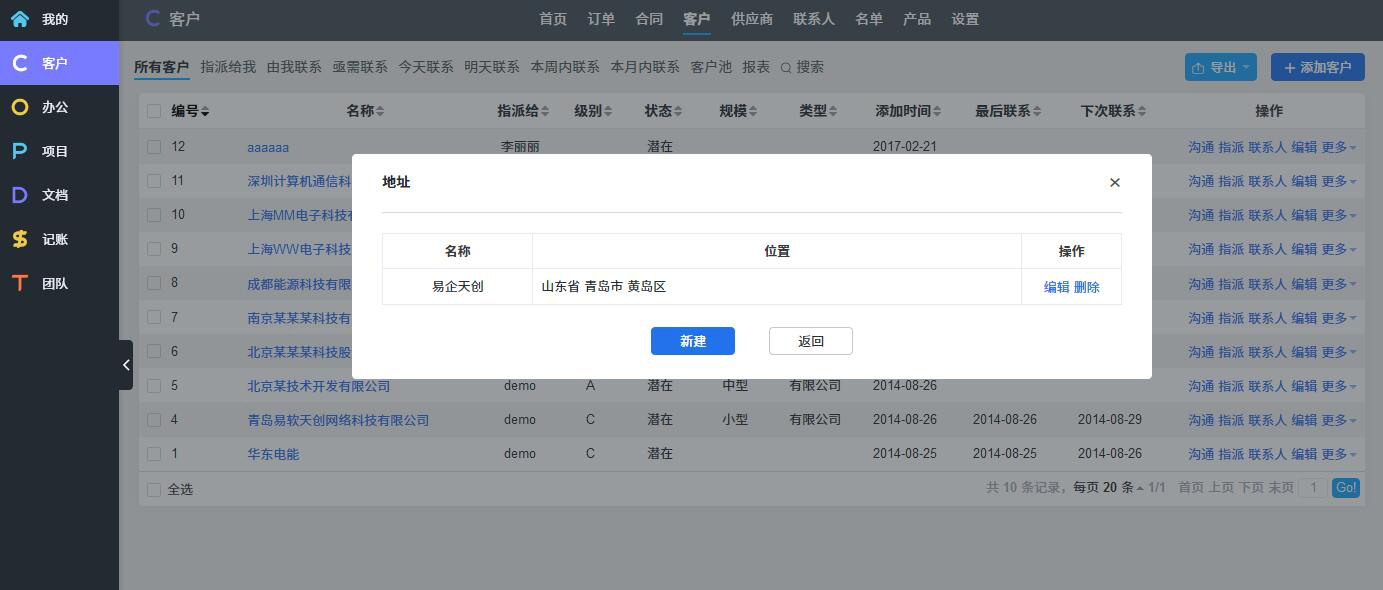The width and height of the screenshot is (1383, 590).
Task: Close the 地址 dialog with X
Action: click(x=1114, y=182)
